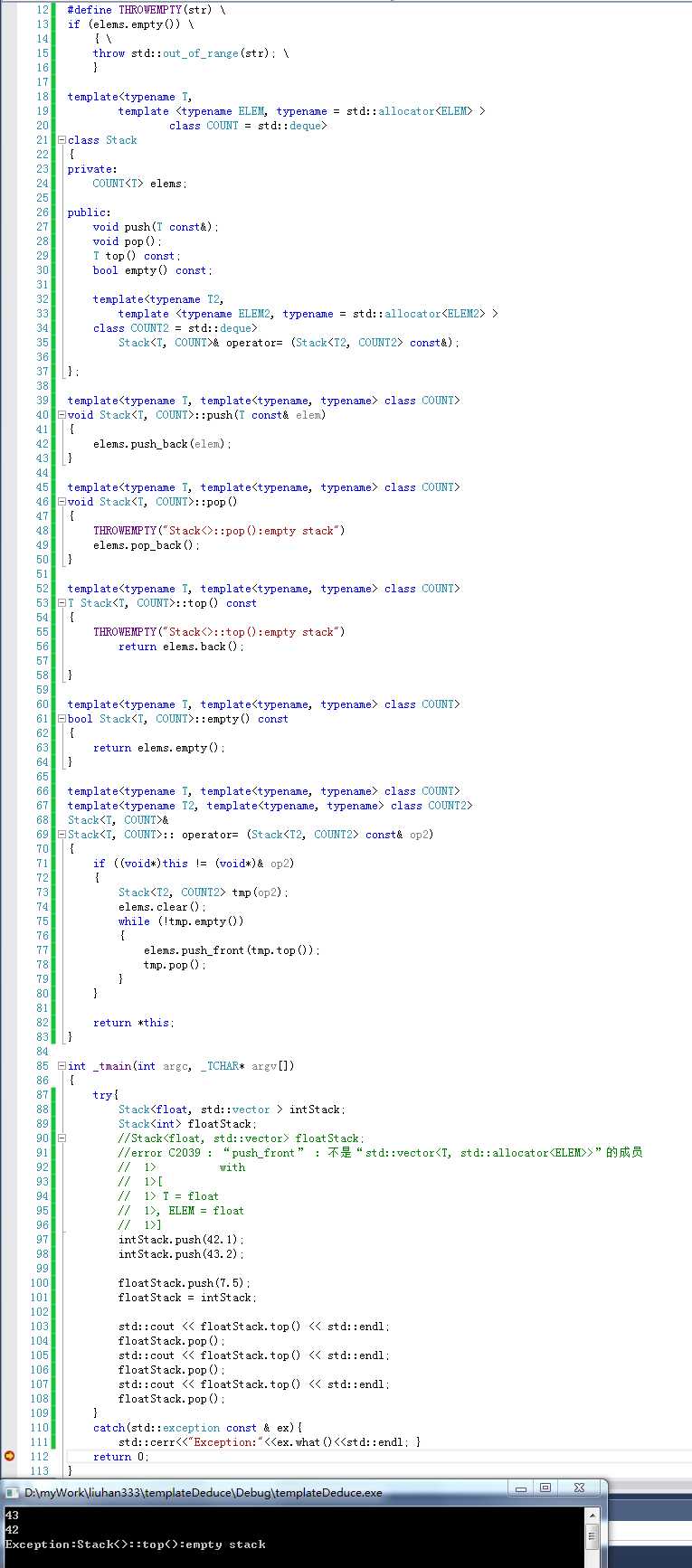Click 'intStack.push(42.1);' statement
This screenshot has height=1568, width=692.
tap(181, 1240)
